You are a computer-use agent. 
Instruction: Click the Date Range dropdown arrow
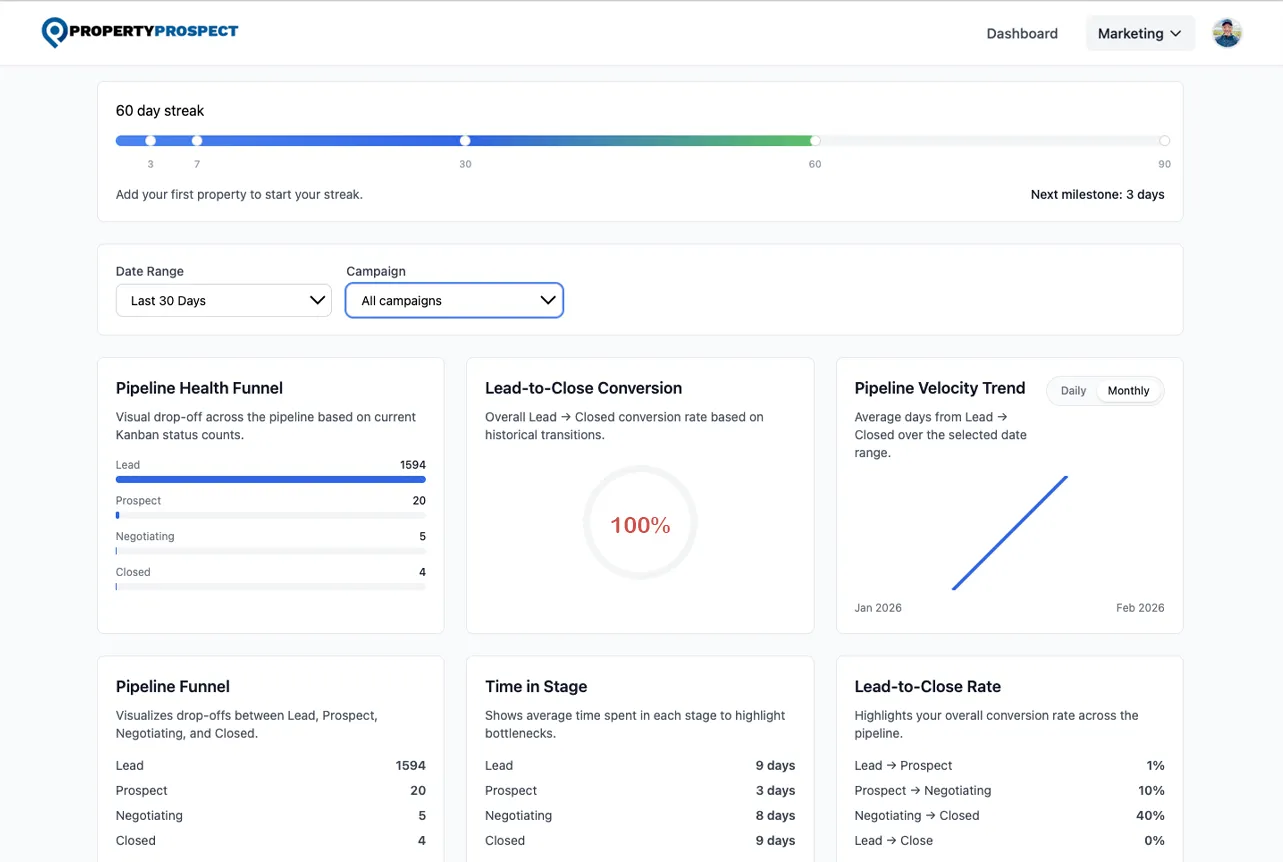tap(317, 300)
